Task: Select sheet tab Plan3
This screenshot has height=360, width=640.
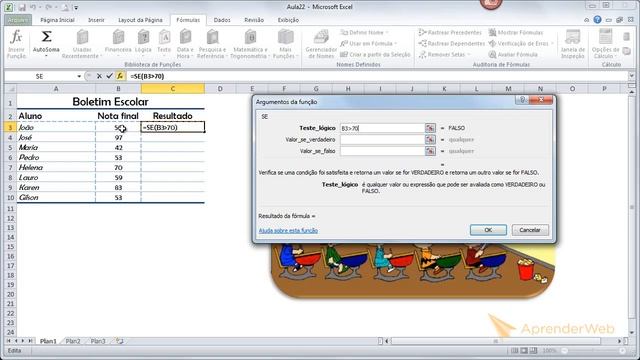Action: (98, 341)
